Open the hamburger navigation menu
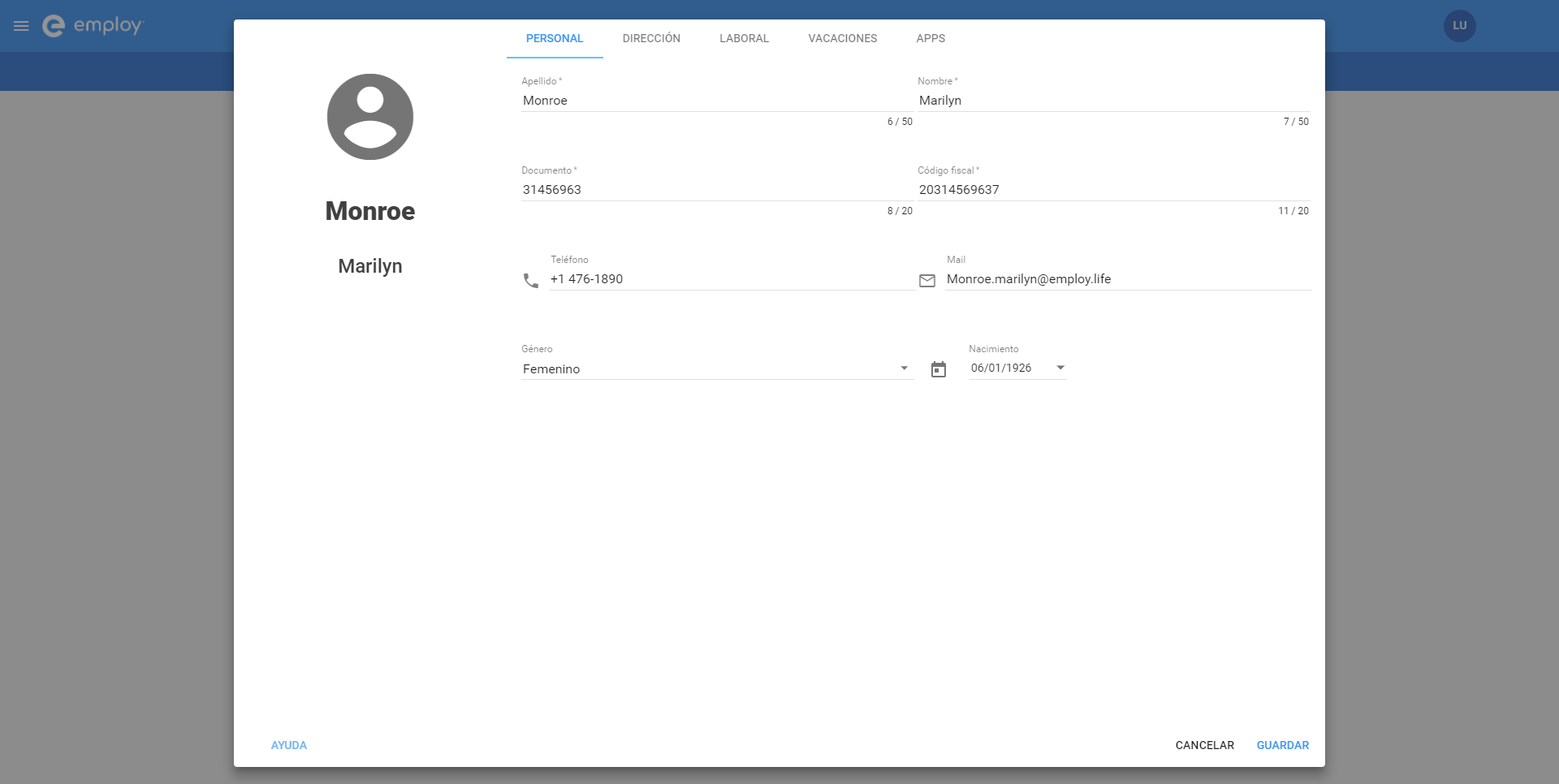 point(21,26)
